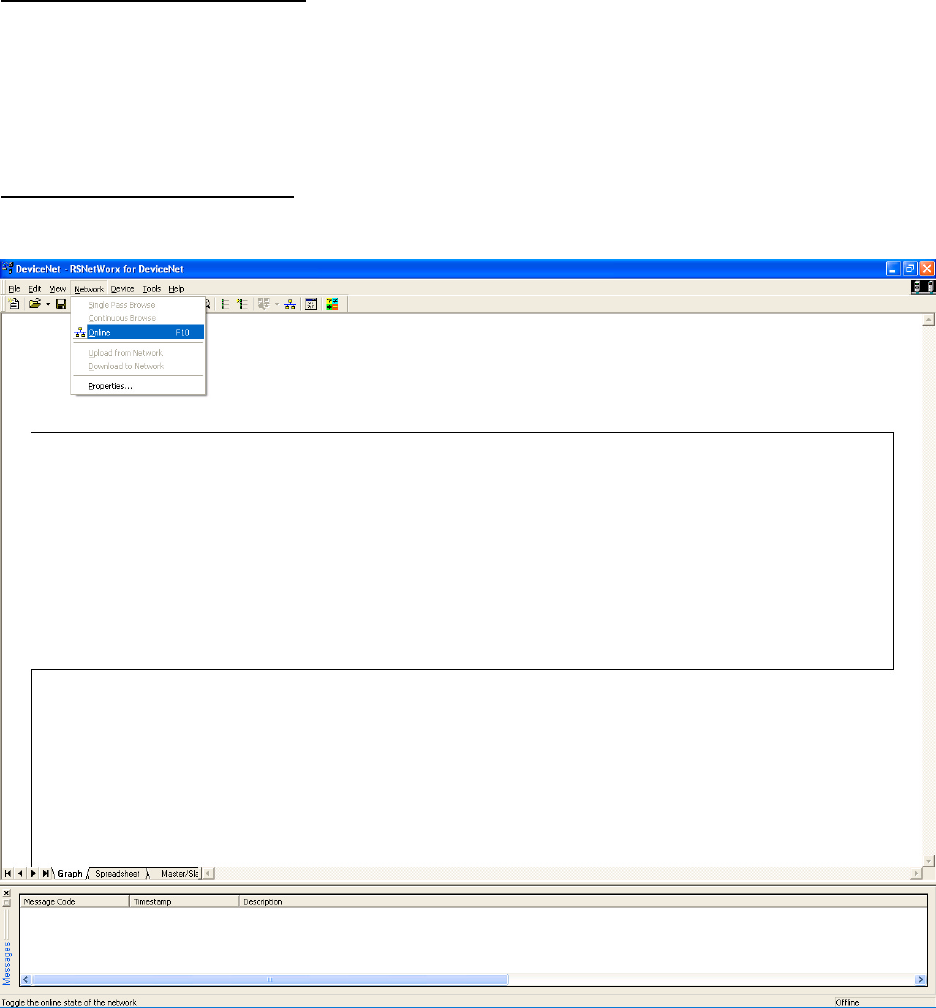Screen dimensions: 936x1008
Task: Click the devices icon at menu bar right
Action: click(922, 287)
